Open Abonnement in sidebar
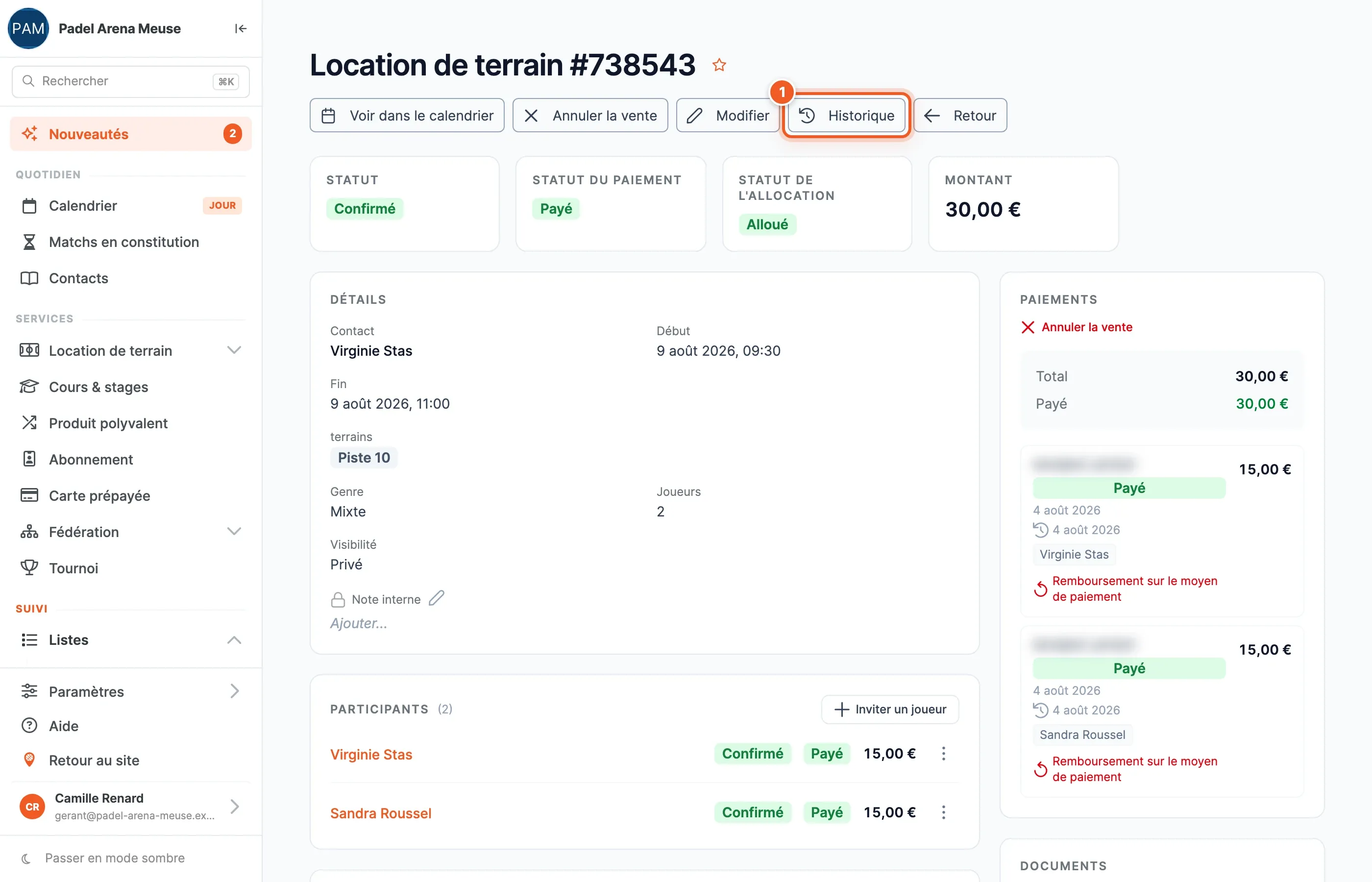 (130, 460)
